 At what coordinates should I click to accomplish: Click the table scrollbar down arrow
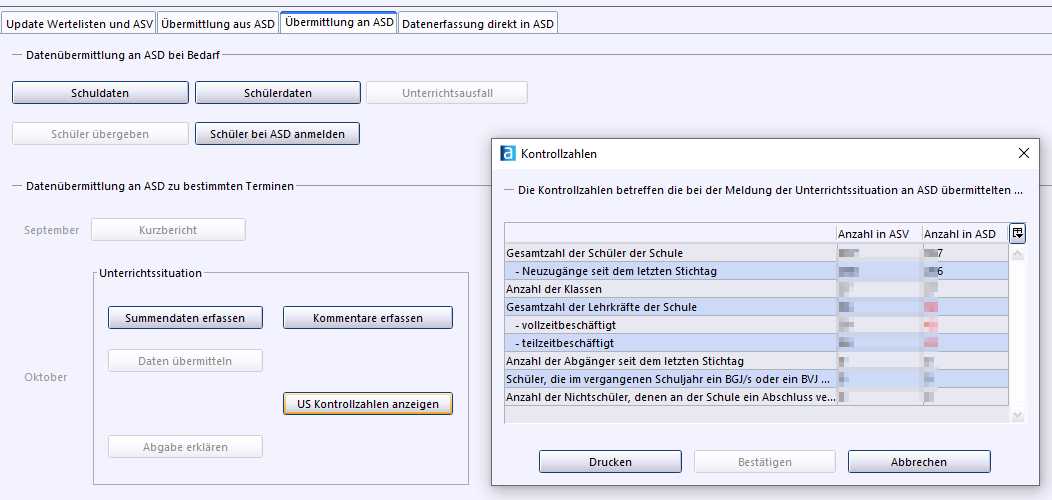click(1018, 415)
